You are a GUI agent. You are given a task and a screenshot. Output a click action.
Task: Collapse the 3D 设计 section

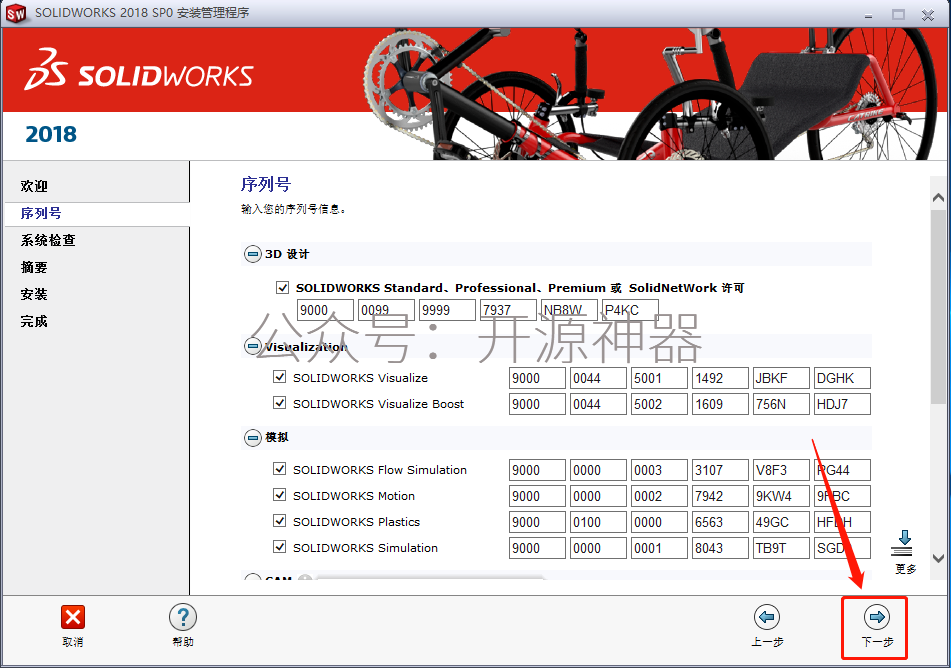(x=252, y=254)
